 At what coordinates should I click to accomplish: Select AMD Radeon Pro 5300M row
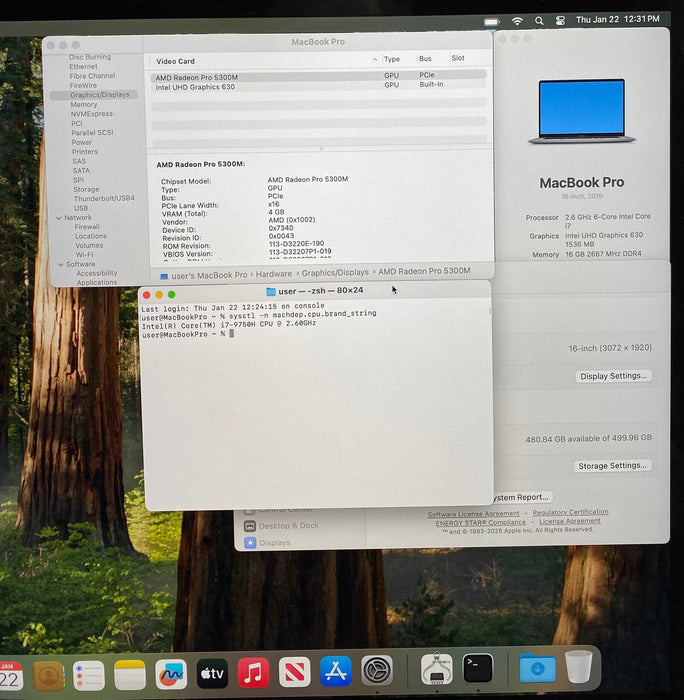pos(319,76)
